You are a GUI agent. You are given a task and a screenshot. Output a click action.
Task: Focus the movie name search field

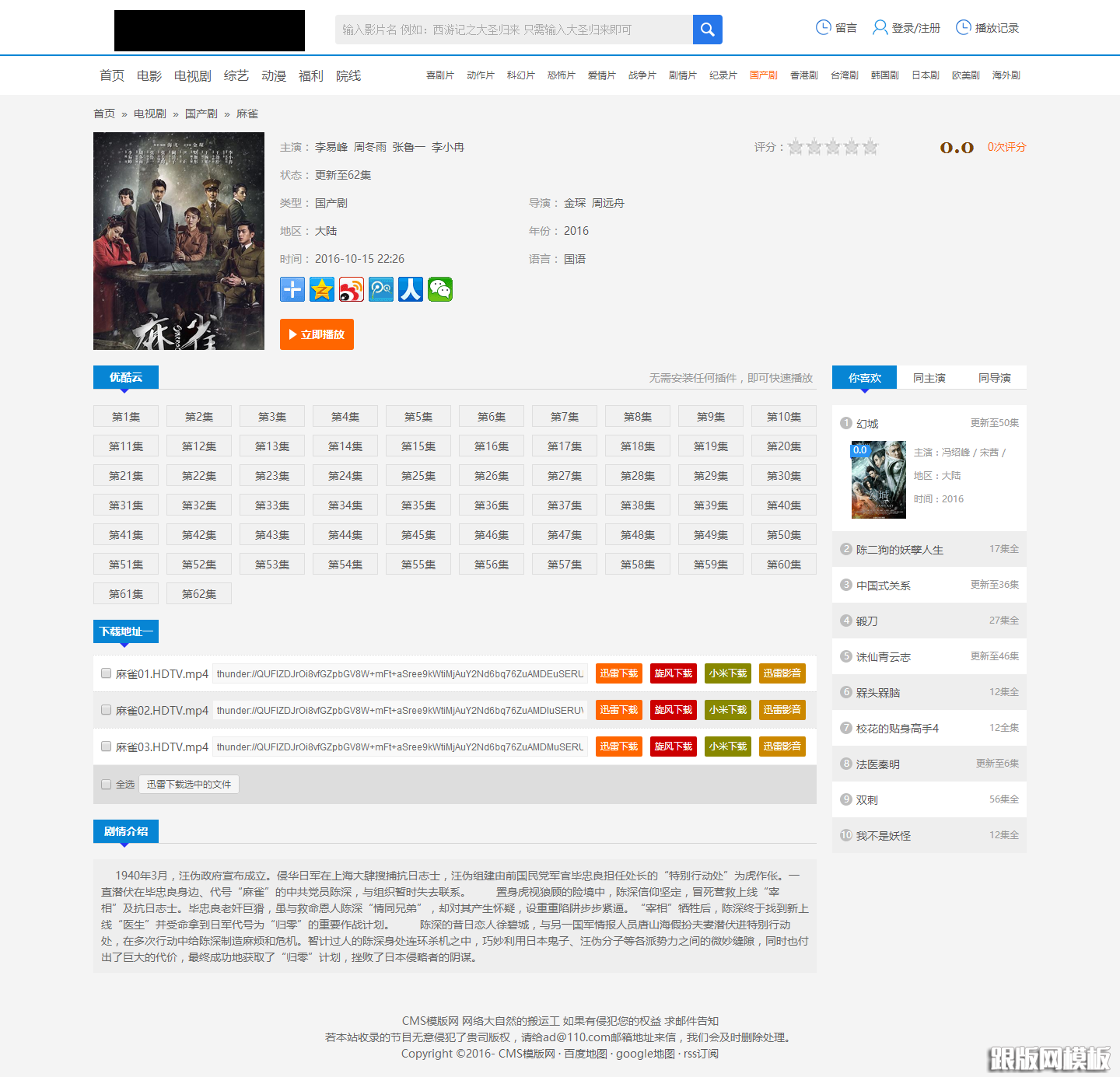pos(513,30)
